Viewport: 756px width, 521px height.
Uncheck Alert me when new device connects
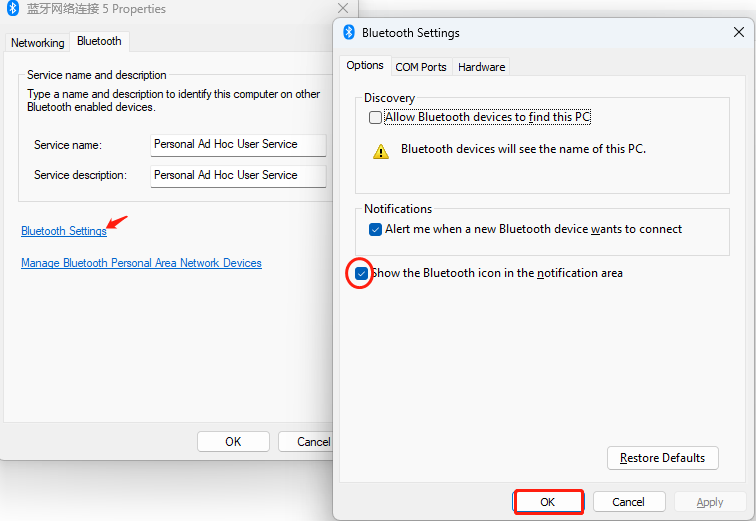[x=376, y=229]
